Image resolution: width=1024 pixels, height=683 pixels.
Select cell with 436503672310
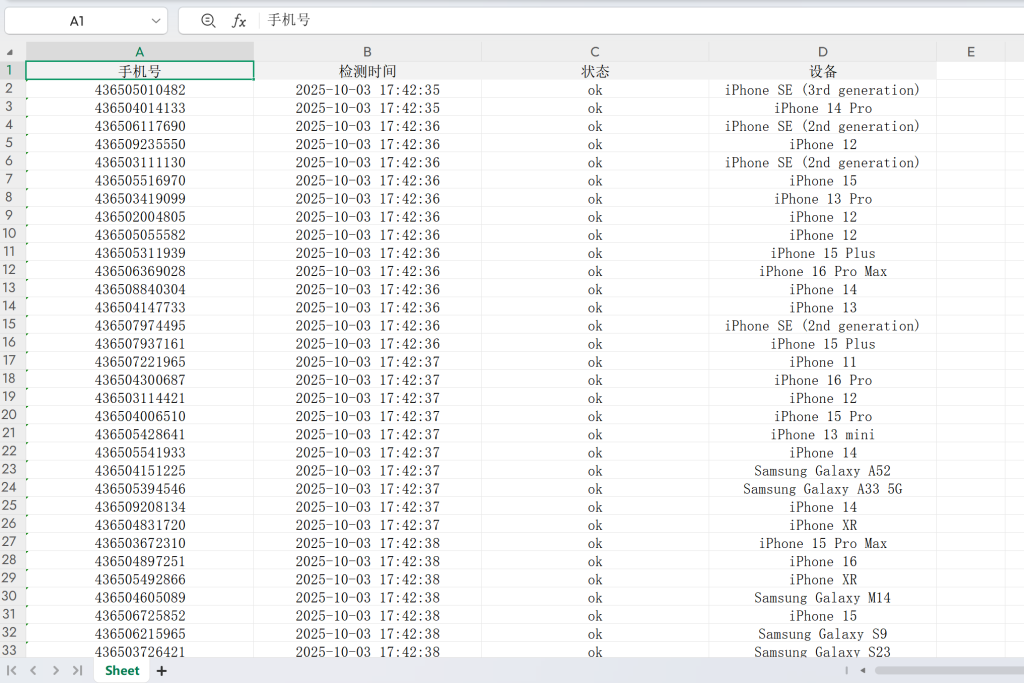(140, 543)
